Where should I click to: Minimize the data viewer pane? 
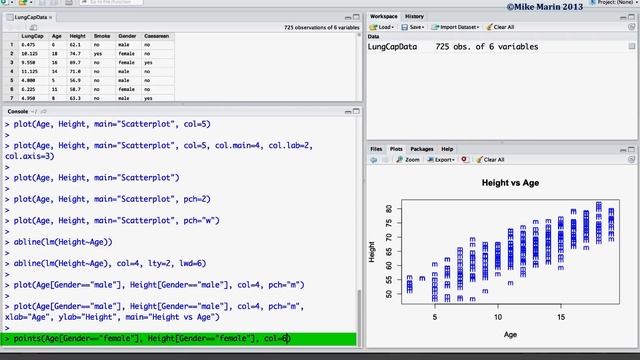tap(348, 18)
